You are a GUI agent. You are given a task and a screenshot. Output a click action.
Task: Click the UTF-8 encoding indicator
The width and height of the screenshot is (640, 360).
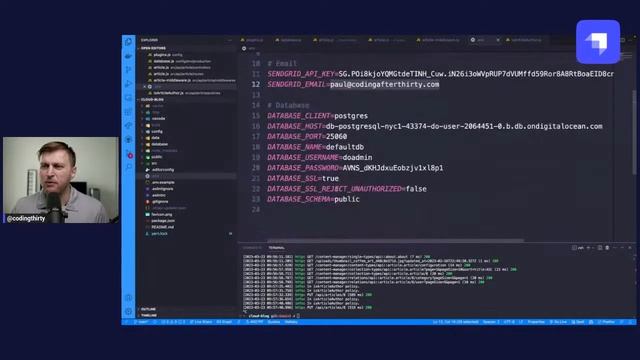[x=509, y=322]
